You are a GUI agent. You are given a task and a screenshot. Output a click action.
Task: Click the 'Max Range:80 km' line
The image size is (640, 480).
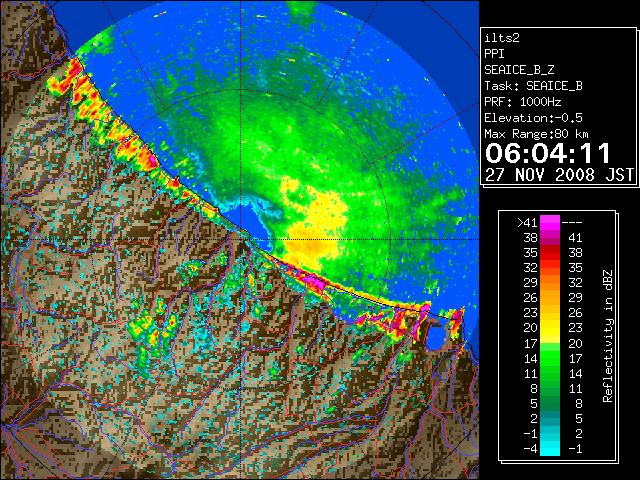[x=536, y=134]
